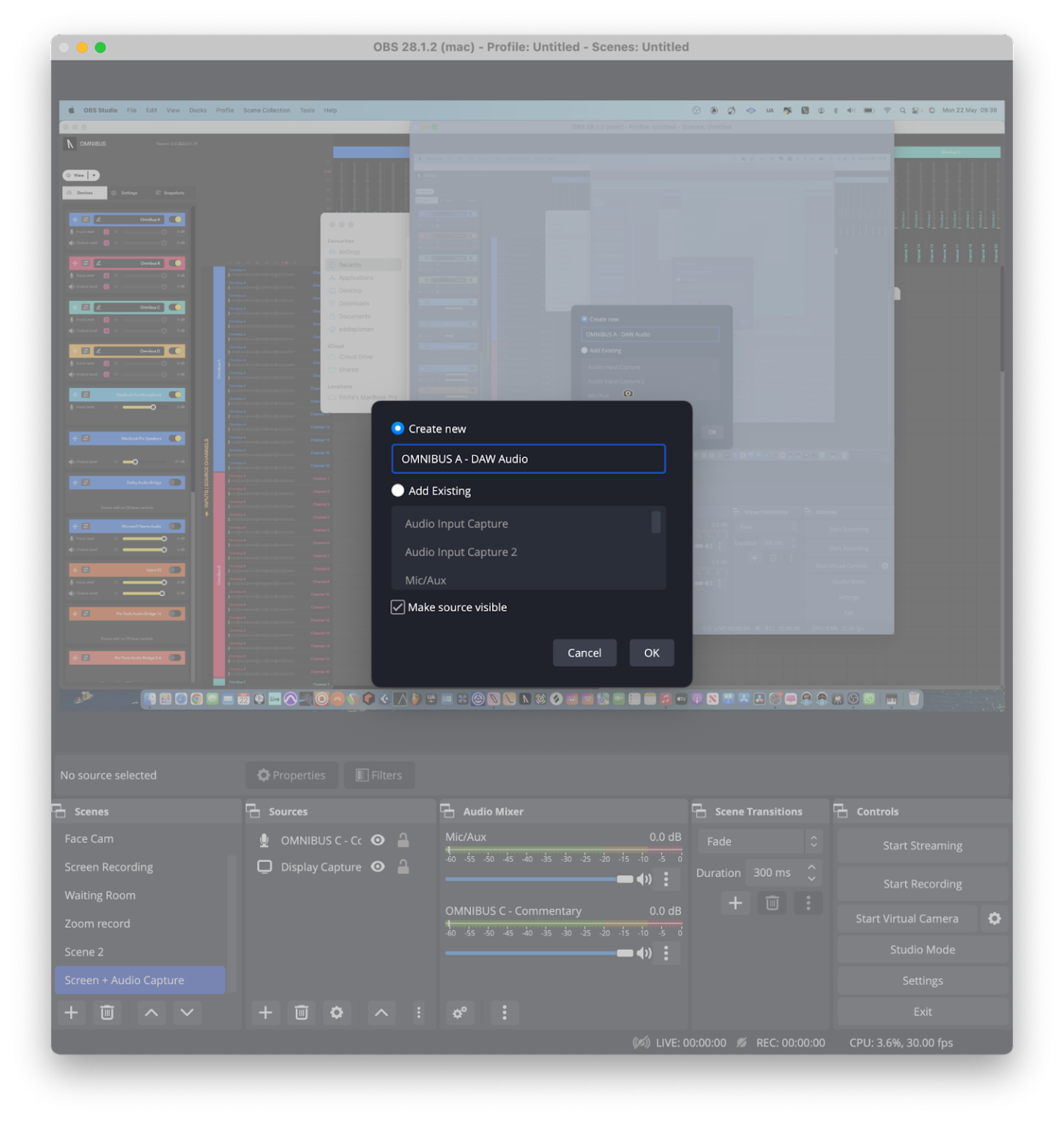Open advanced audio properties gear in Audio Mixer
The width and height of the screenshot is (1064, 1122).
459,1012
